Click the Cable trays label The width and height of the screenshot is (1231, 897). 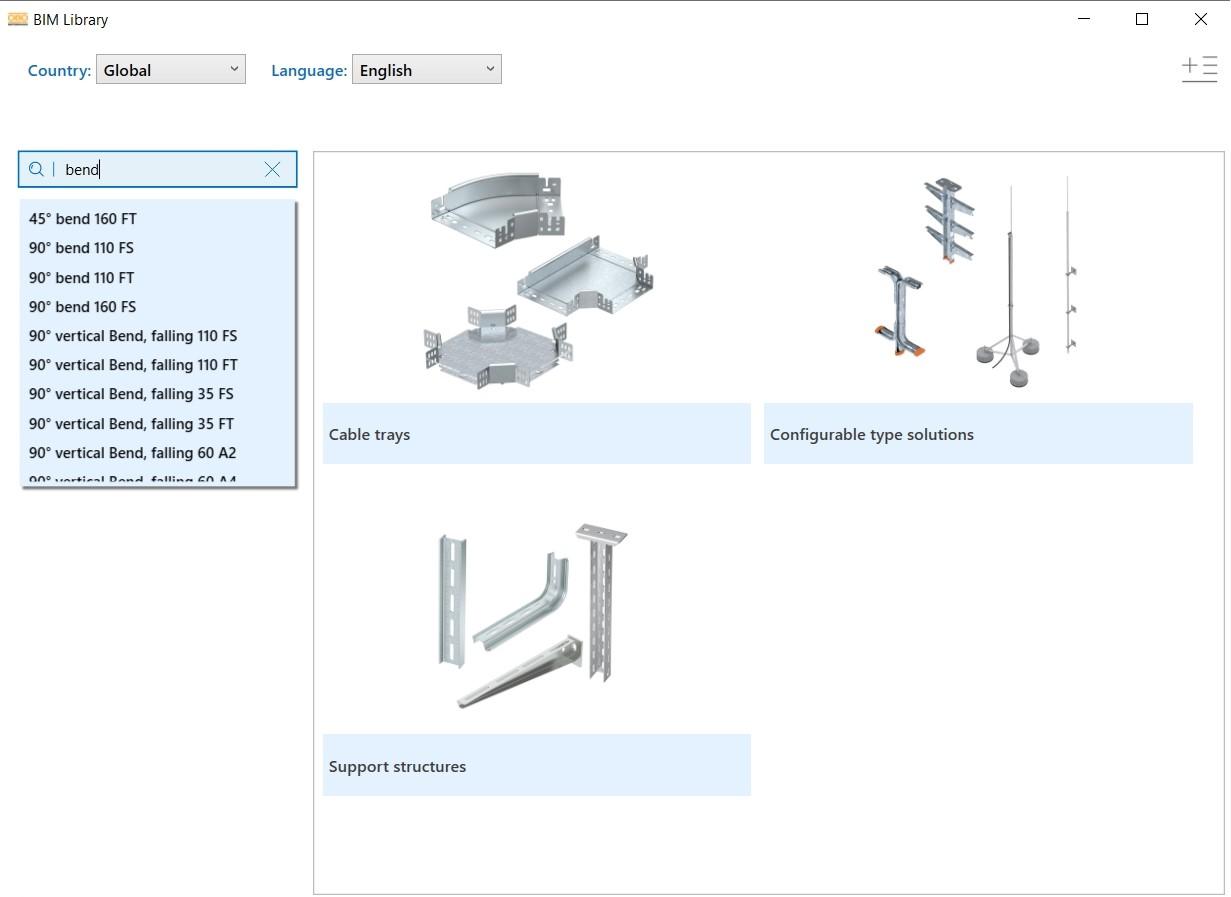(369, 435)
